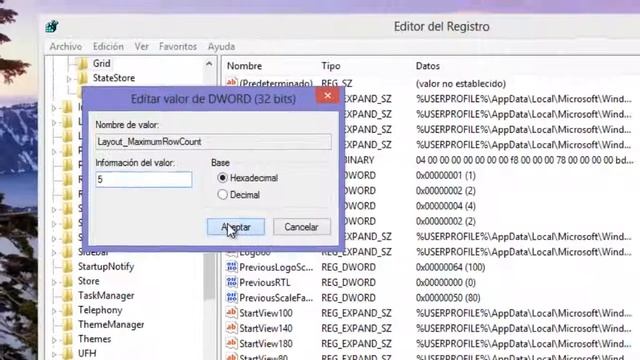Image resolution: width=640 pixels, height=360 pixels.
Task: Expand the UFH tree node
Action: pos(54,354)
